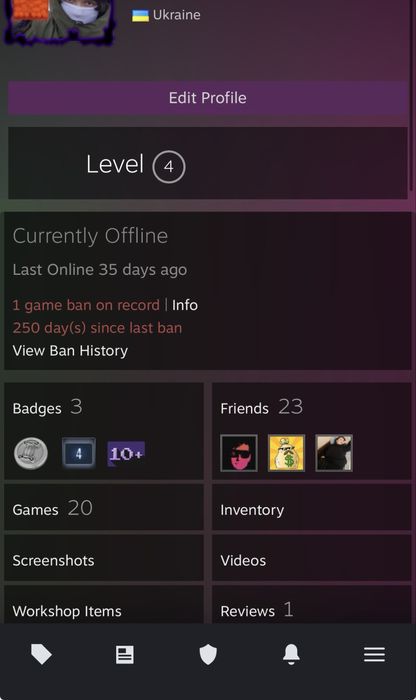Select the purple 10+ games badge
This screenshot has width=416, height=700.
pos(126,454)
